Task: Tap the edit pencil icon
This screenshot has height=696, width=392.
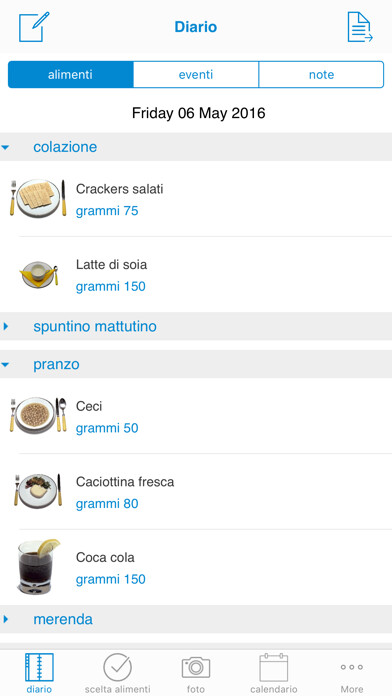Action: pyautogui.click(x=34, y=27)
